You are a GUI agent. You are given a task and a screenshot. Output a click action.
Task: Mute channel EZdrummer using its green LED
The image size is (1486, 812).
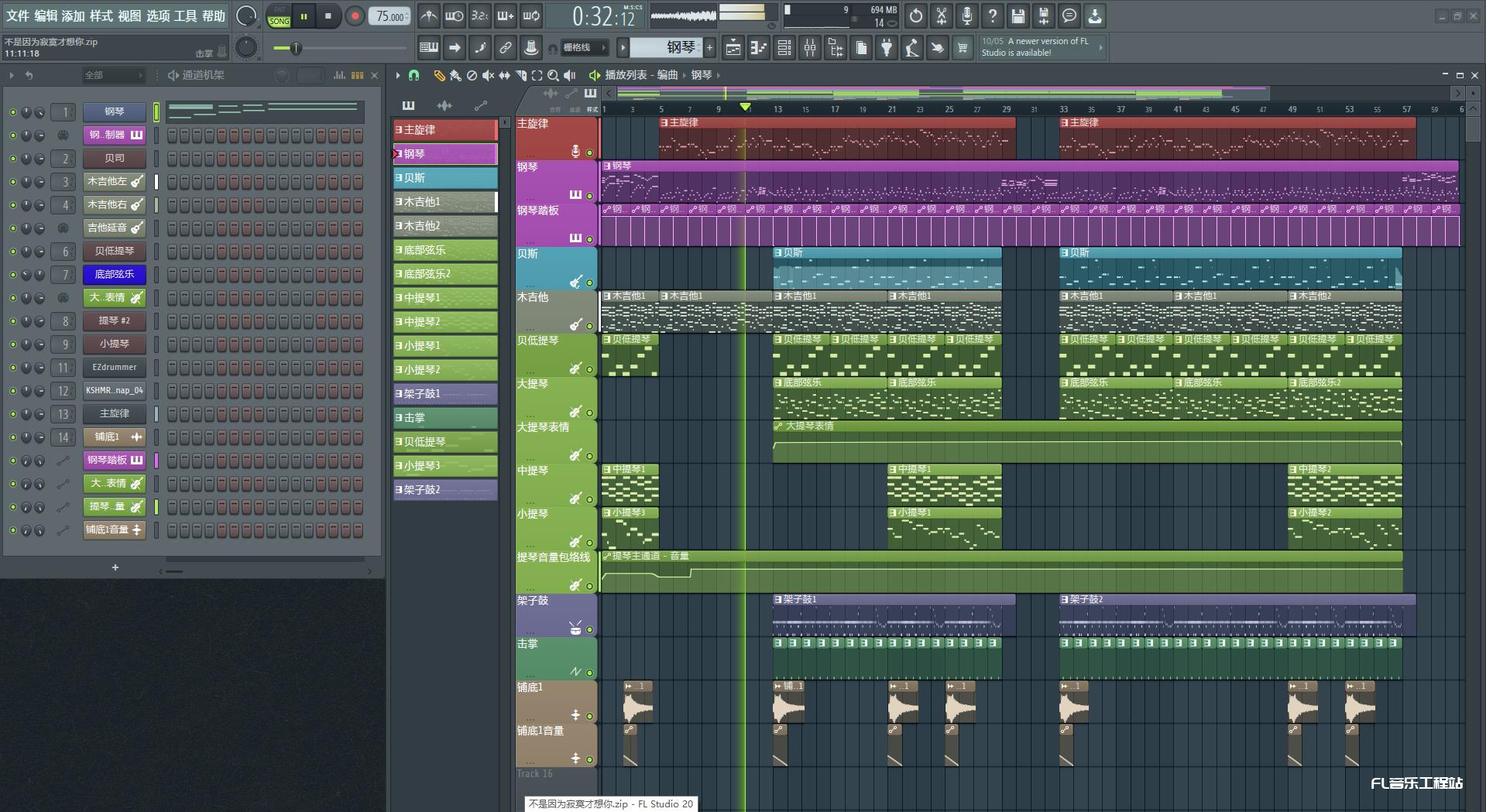click(12, 368)
